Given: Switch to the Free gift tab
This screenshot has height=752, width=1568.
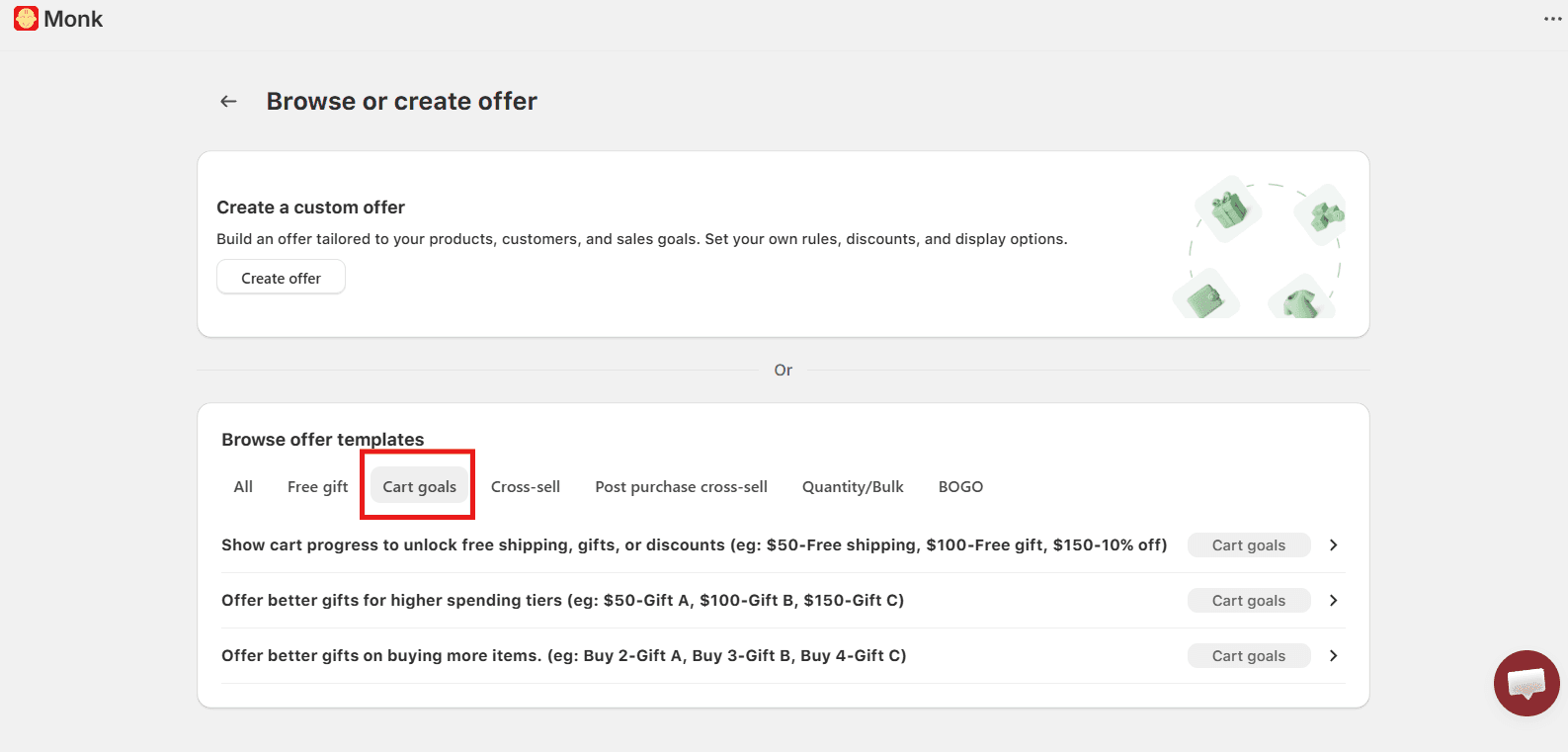Looking at the screenshot, I should (x=317, y=486).
